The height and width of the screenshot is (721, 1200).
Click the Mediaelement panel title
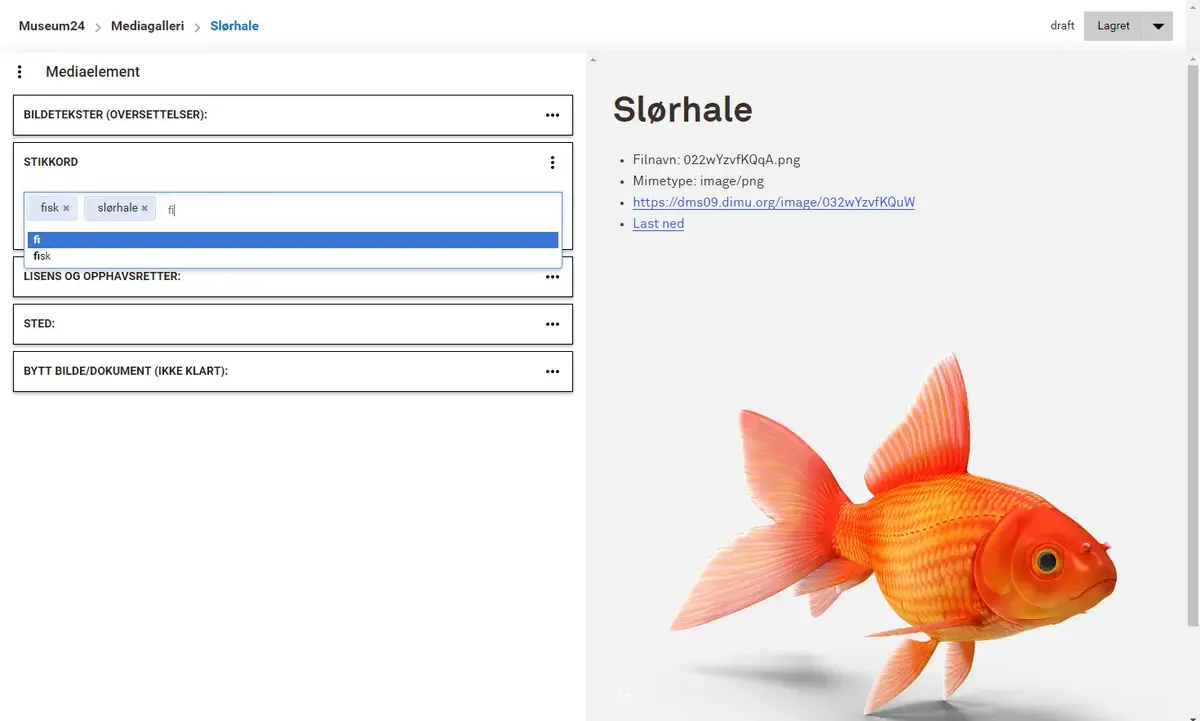point(93,72)
